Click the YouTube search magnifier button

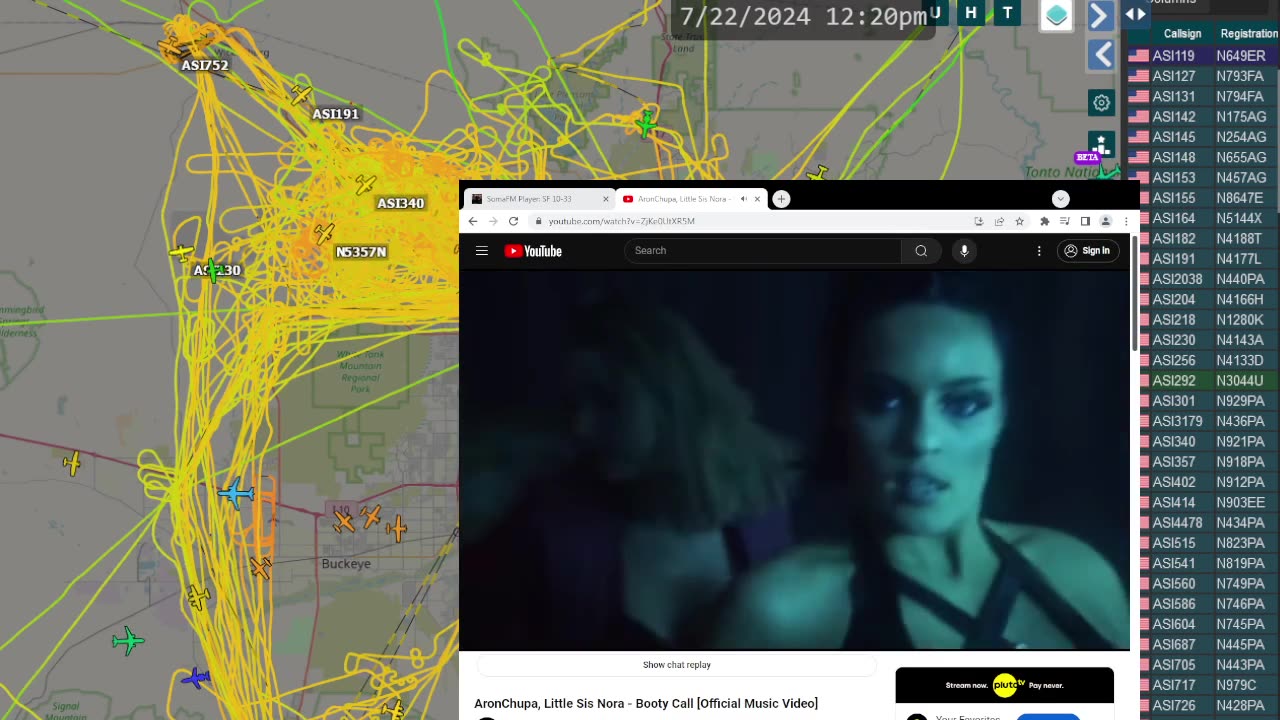click(x=921, y=251)
